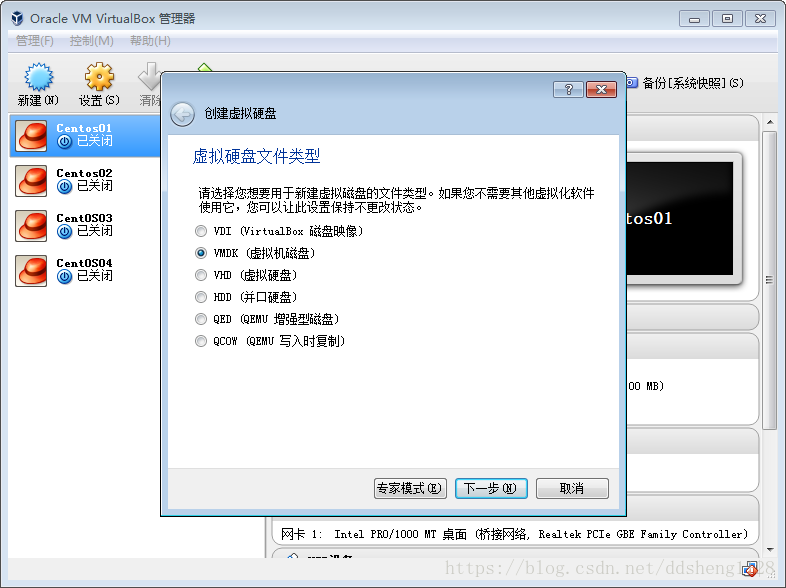Select QCOW (QEMU 写入时复制) radio option
The width and height of the screenshot is (786, 588).
[x=201, y=341]
